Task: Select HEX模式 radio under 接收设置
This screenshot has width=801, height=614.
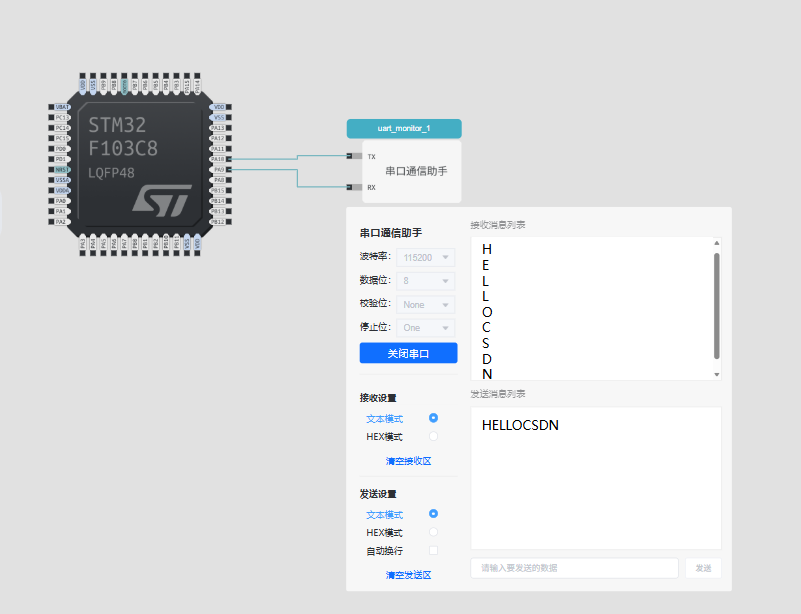Action: click(433, 436)
